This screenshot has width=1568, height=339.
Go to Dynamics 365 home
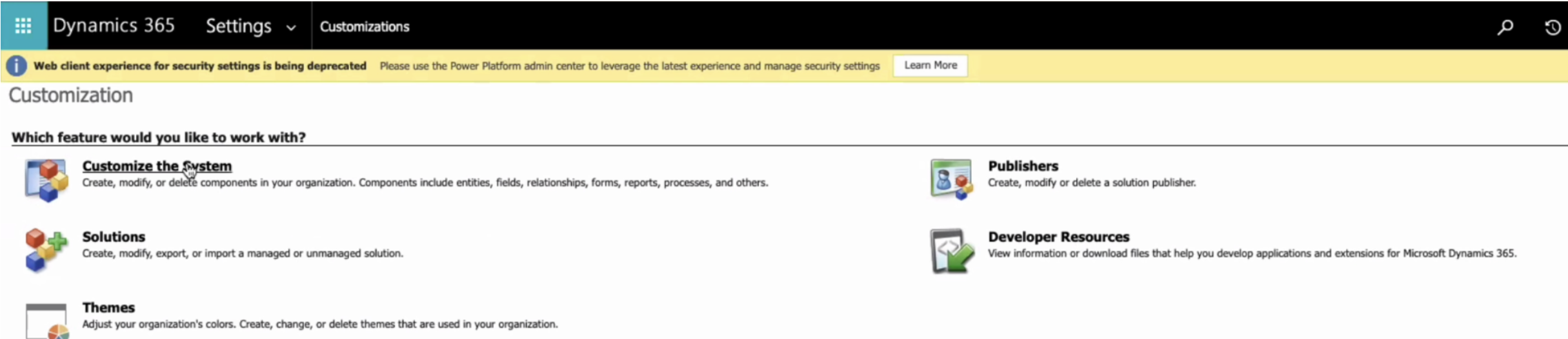pos(114,25)
